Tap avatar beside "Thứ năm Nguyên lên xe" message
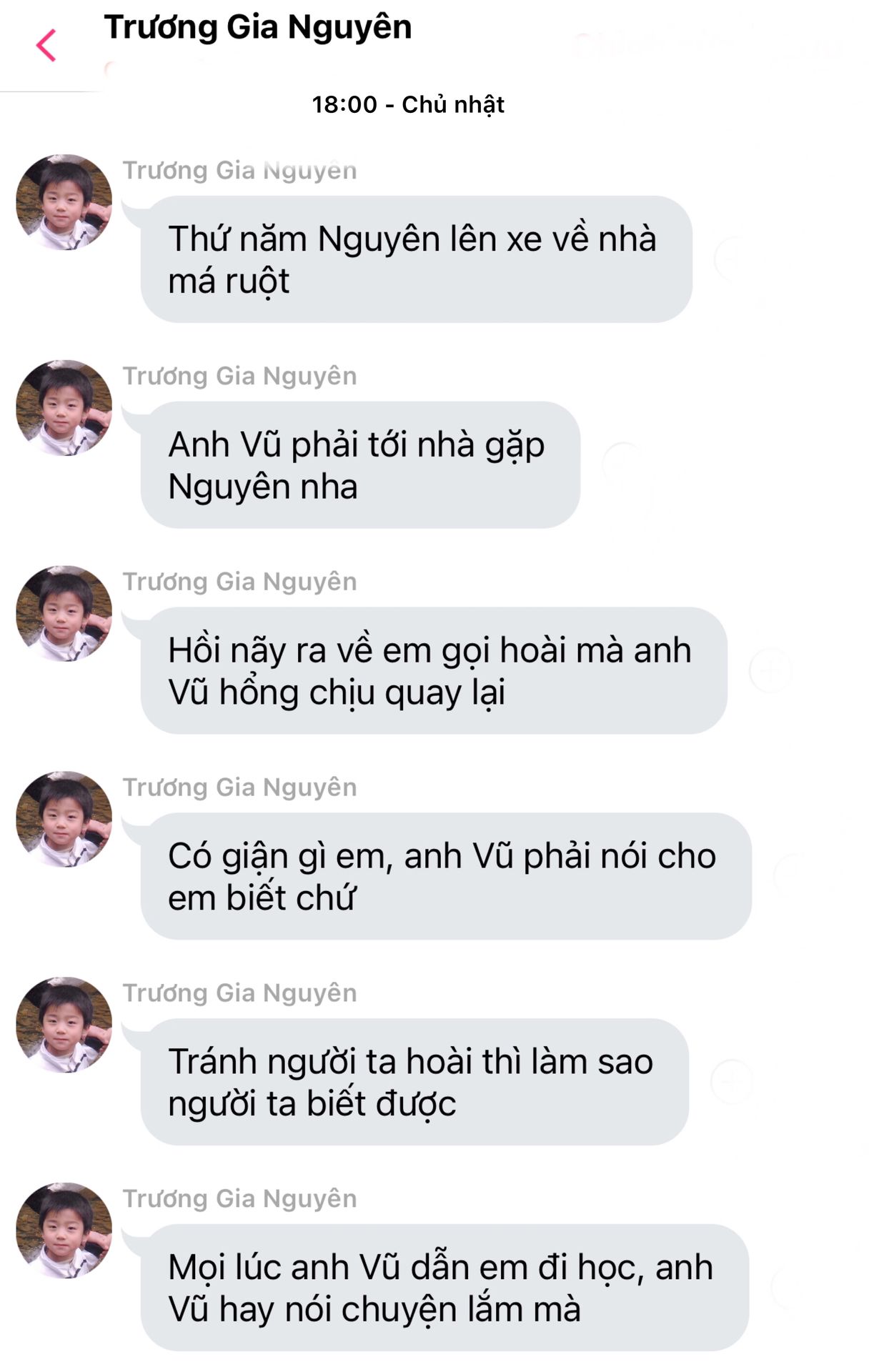The image size is (869, 1372). [x=64, y=202]
